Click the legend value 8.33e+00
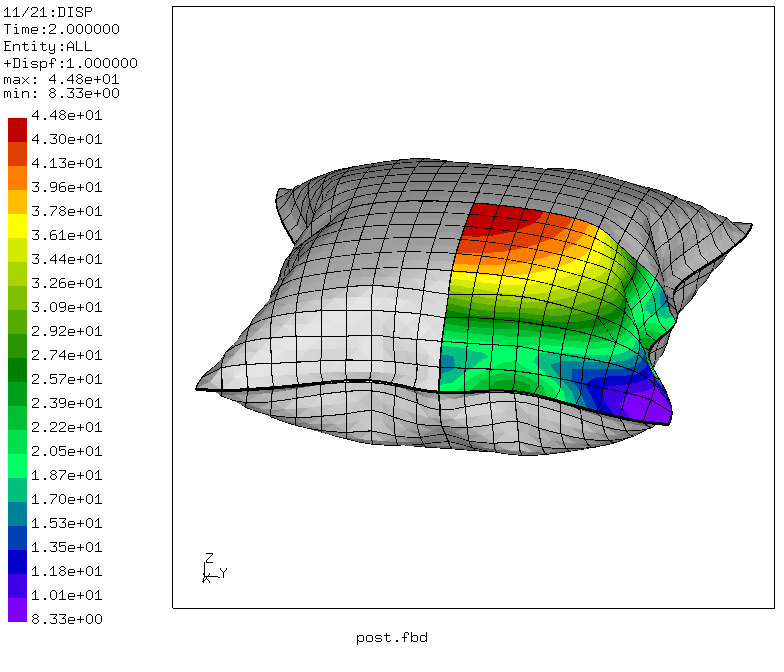 point(66,620)
